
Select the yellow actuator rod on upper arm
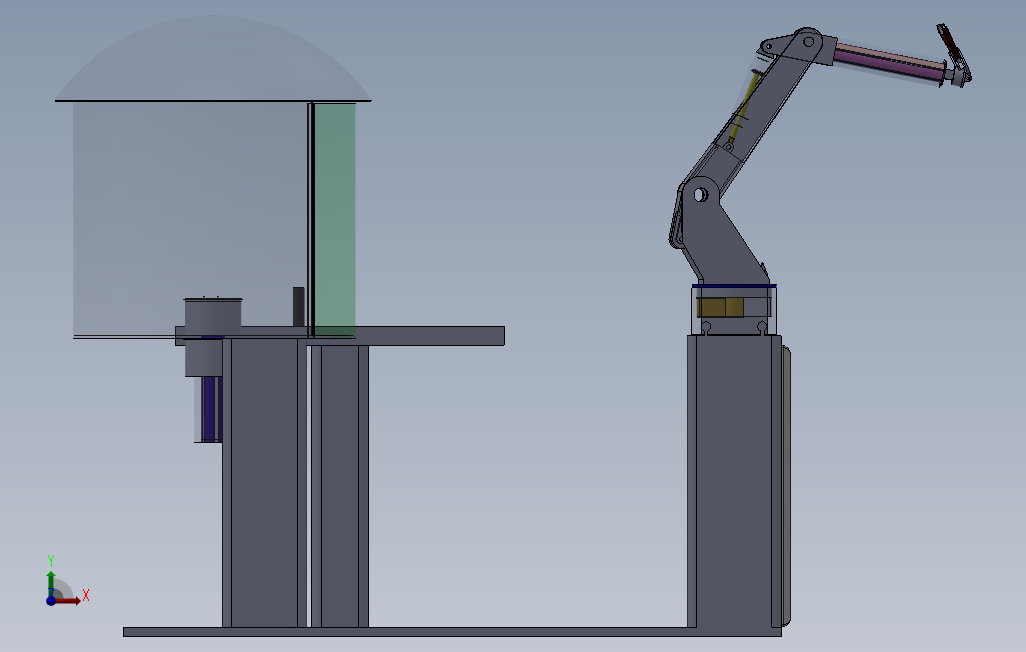coord(744,108)
